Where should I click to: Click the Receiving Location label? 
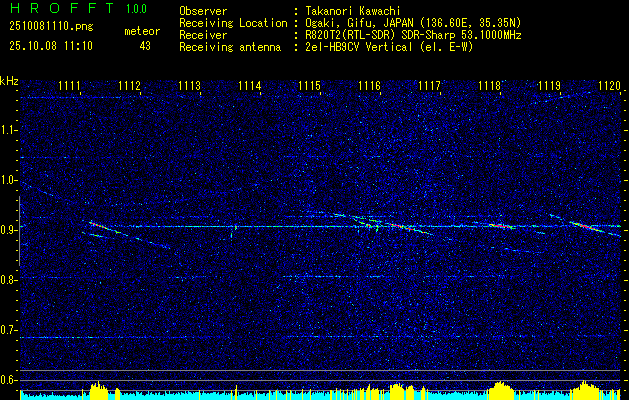click(x=233, y=23)
